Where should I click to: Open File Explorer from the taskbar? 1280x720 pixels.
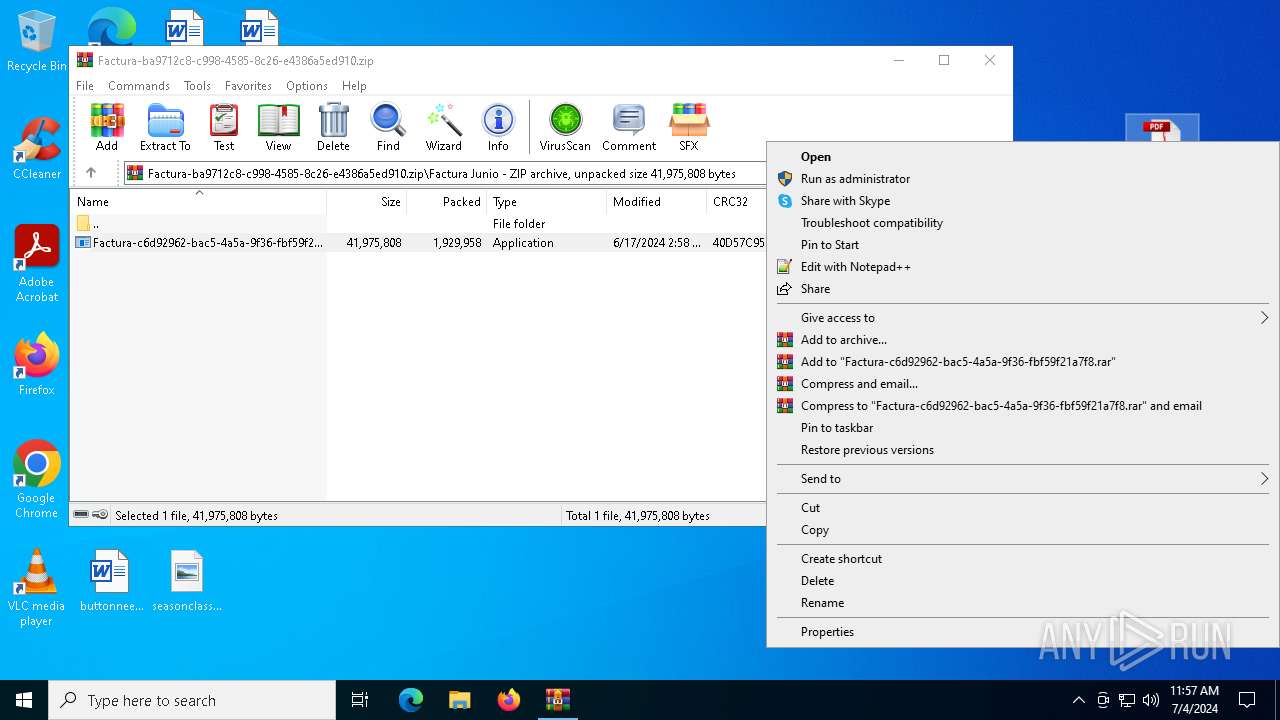[460, 700]
